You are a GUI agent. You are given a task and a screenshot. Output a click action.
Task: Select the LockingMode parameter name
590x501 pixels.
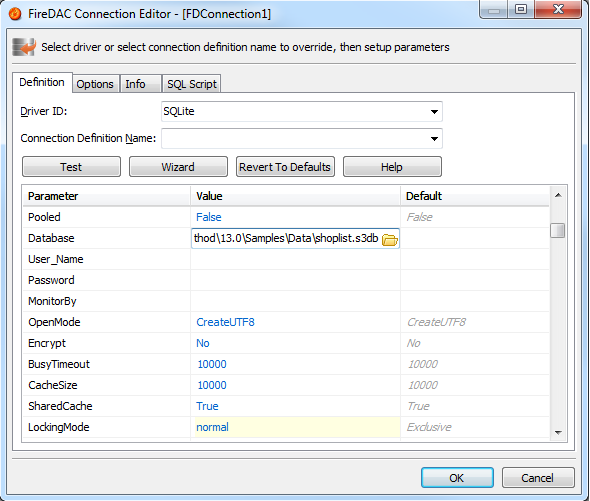(59, 427)
